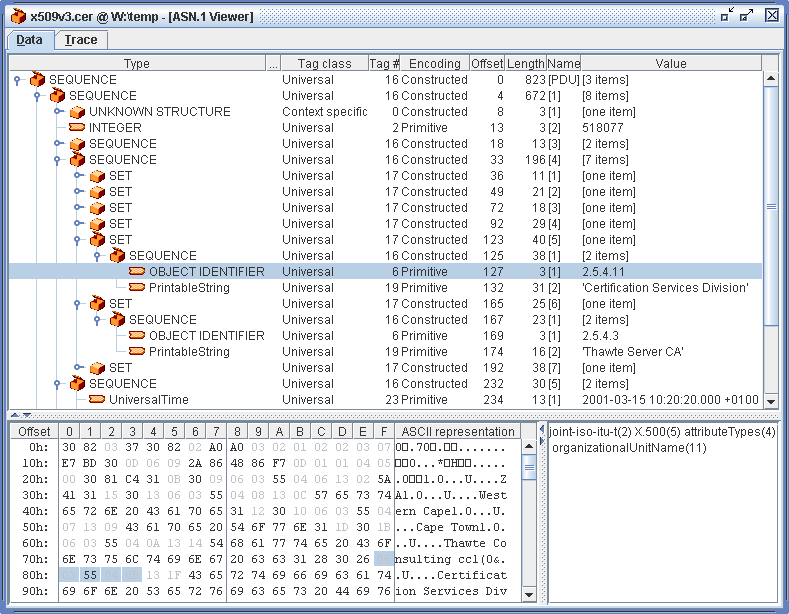Image resolution: width=789 pixels, height=614 pixels.
Task: Select the Data tab
Action: 29,40
